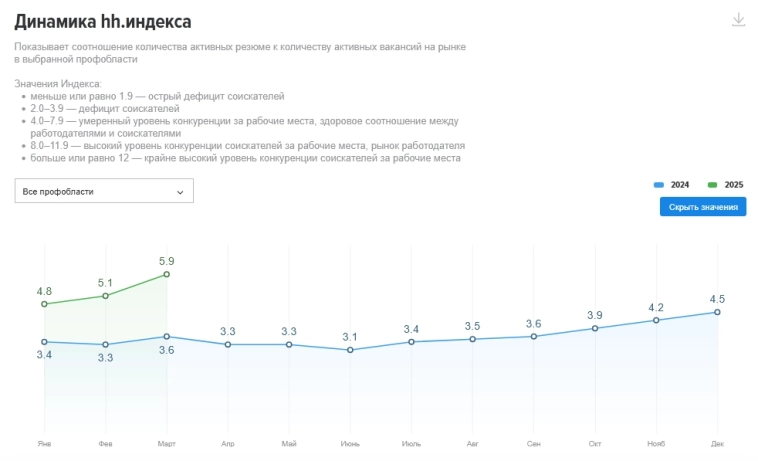Click the "Март" axis label

[x=166, y=442]
